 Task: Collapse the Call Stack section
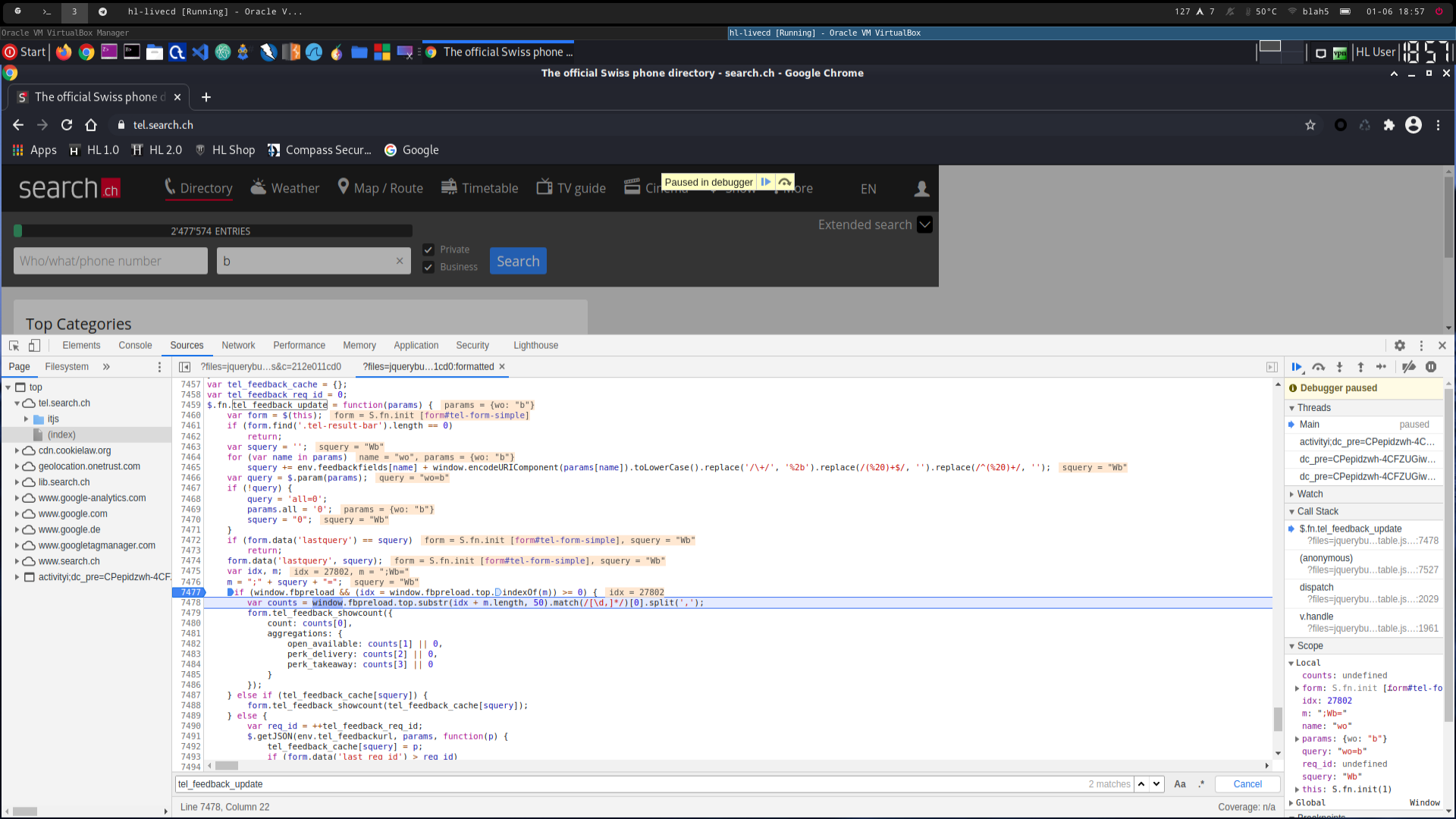pyautogui.click(x=1317, y=512)
